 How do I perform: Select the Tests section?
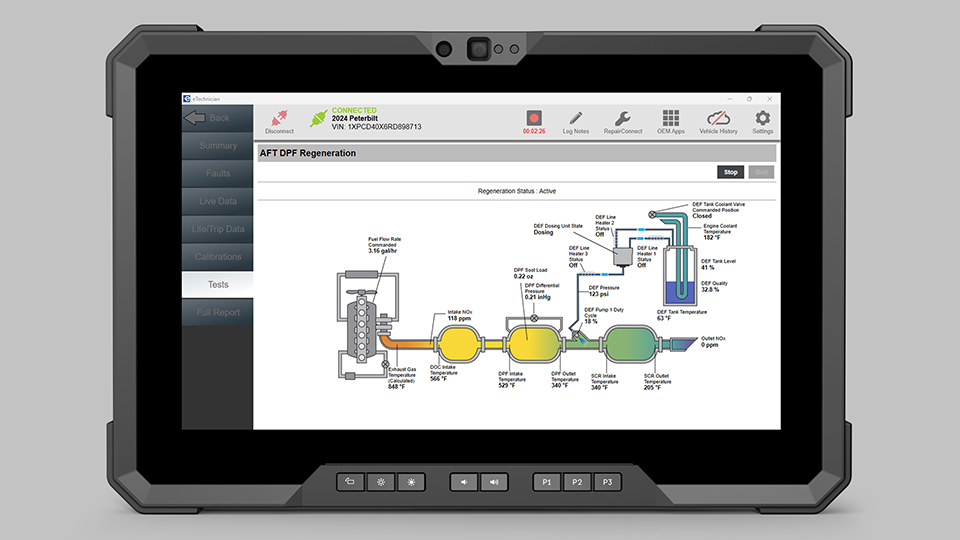click(217, 285)
